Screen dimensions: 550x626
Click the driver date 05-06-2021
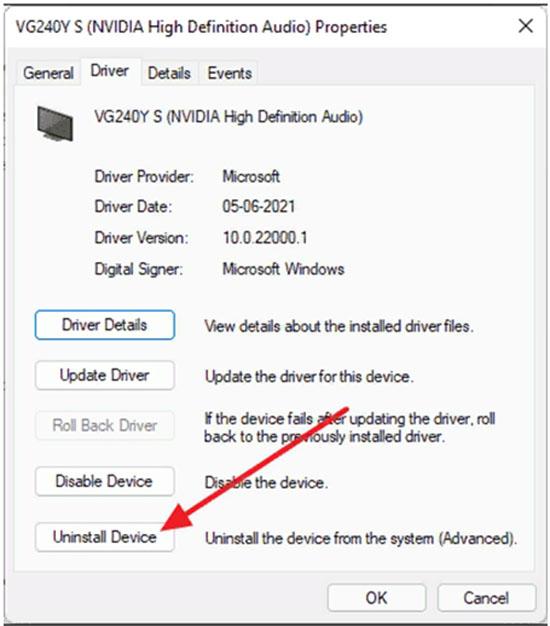coord(259,207)
